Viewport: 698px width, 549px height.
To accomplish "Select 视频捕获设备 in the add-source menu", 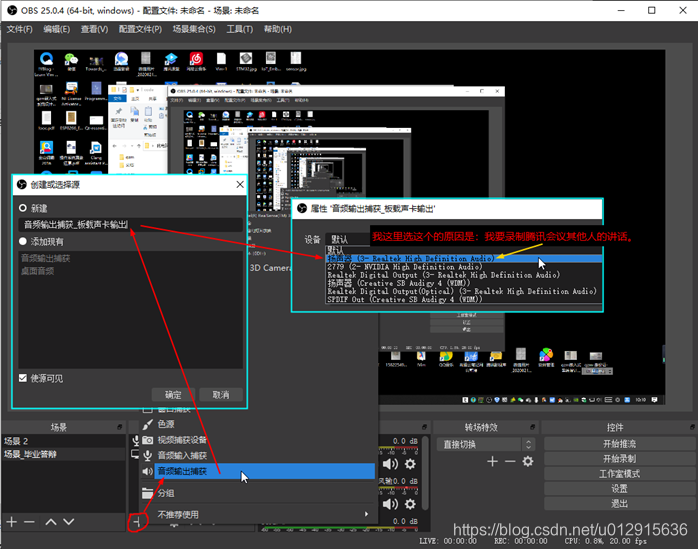I will tap(259, 440).
